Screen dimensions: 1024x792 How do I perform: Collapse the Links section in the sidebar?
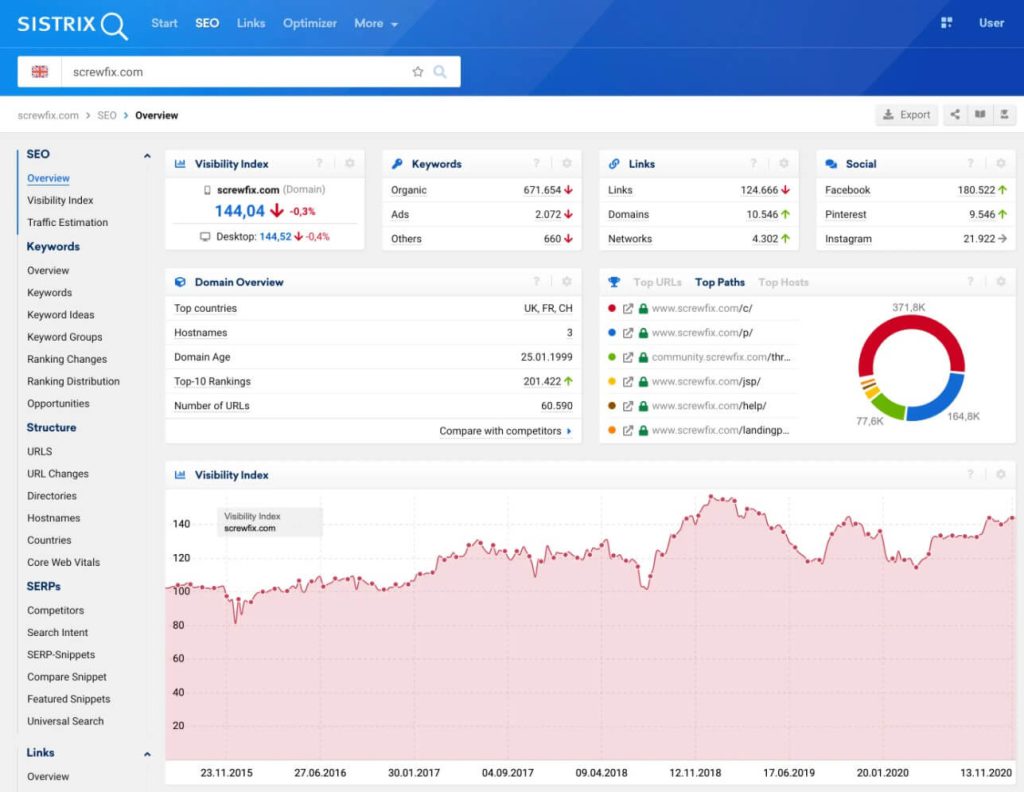pos(146,753)
